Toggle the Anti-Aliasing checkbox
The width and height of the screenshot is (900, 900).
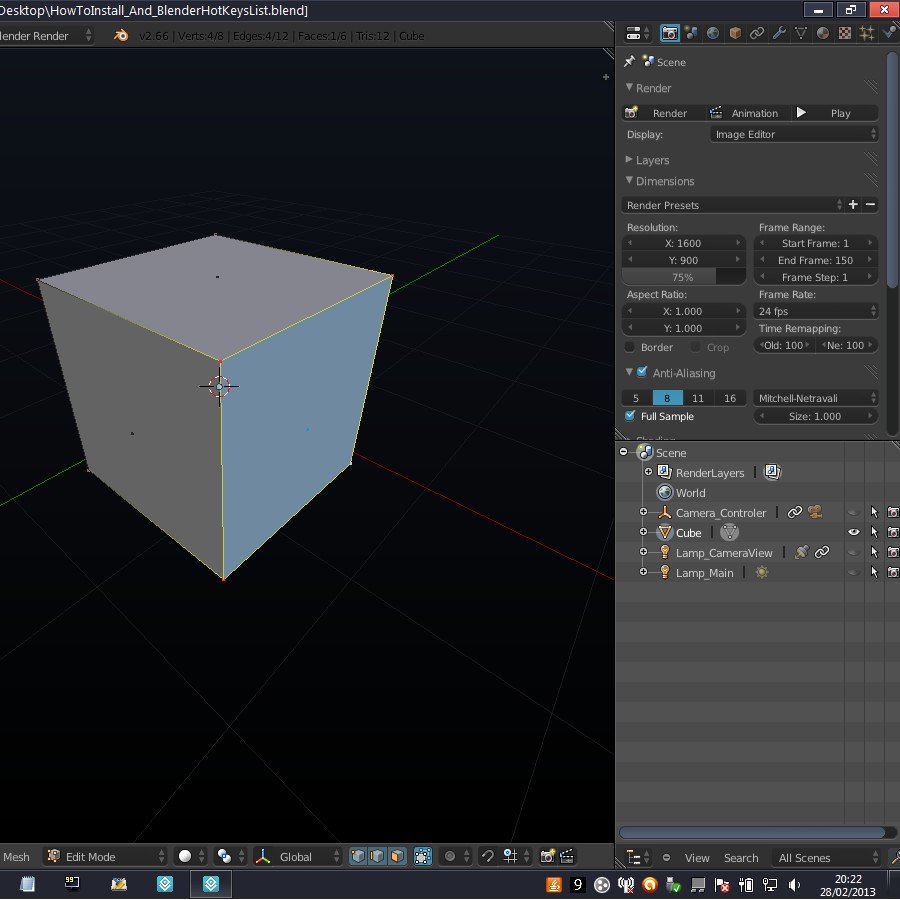641,372
